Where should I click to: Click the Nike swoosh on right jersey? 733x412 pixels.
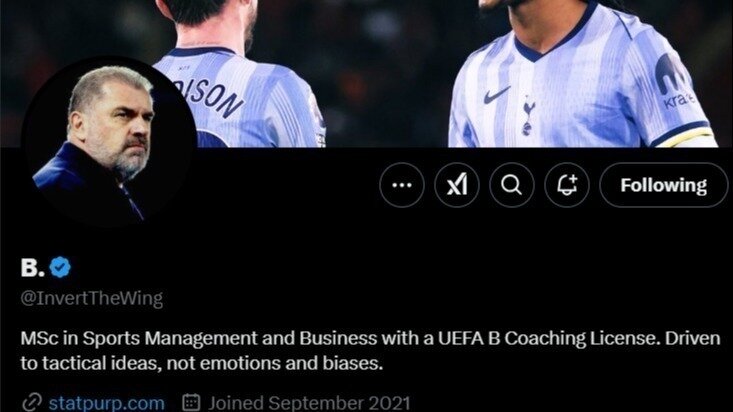(496, 95)
